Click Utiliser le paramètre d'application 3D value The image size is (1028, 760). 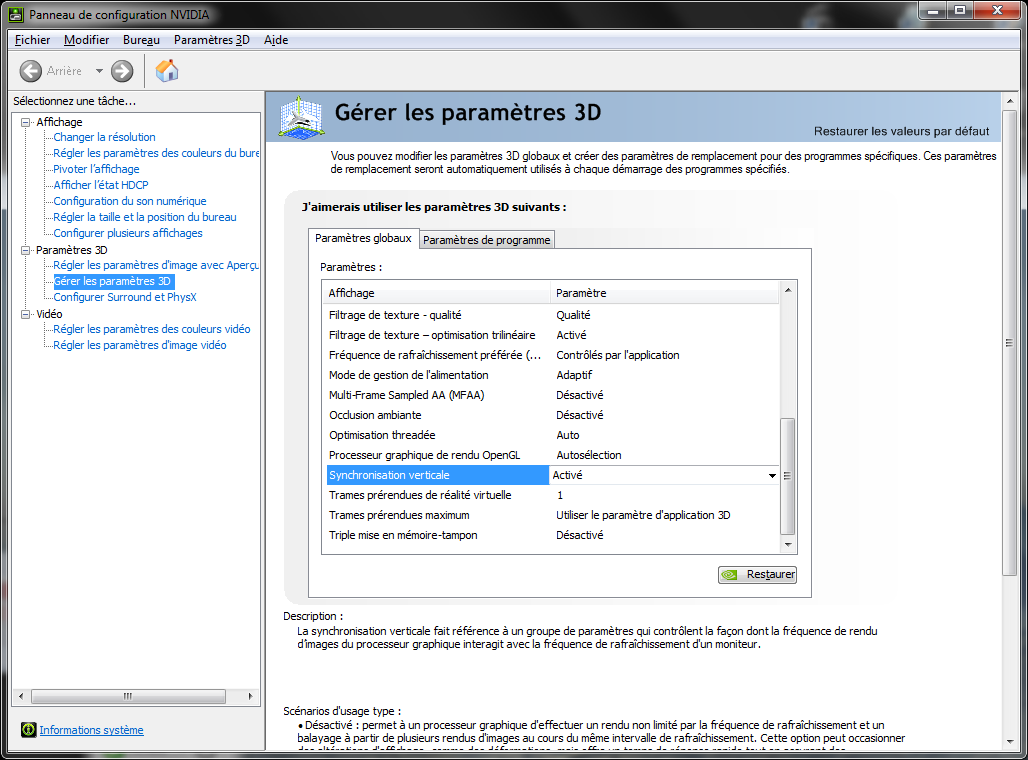643,515
